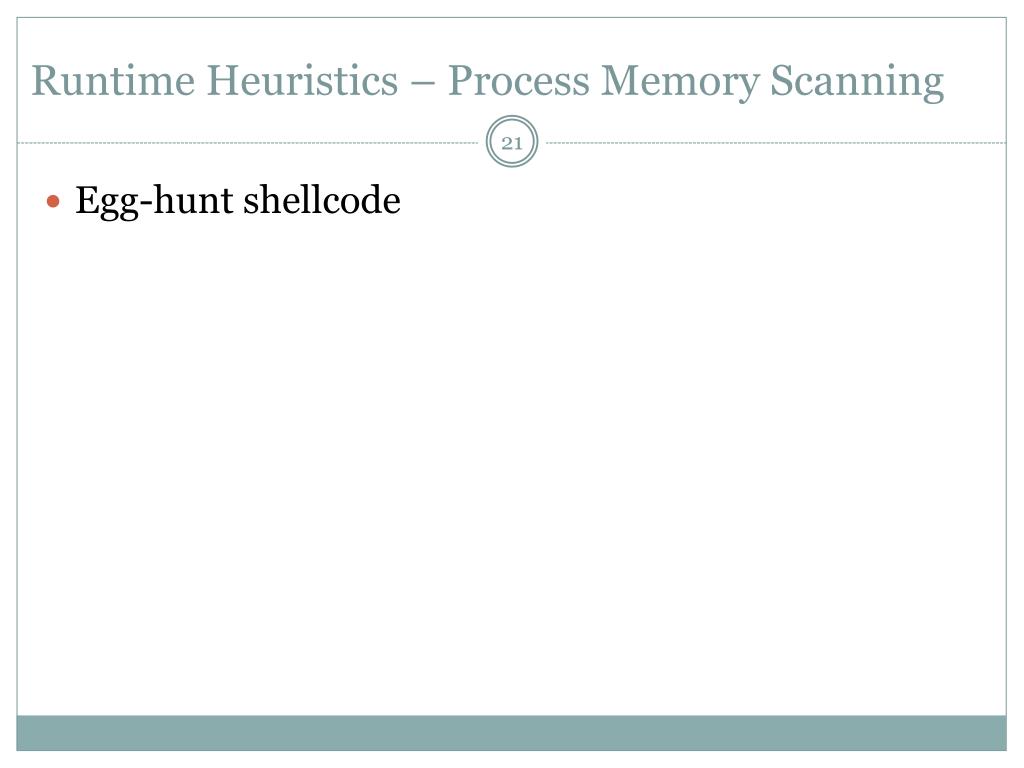Click the thin slide border frame line
The width and height of the screenshot is (1024, 768).
17,392
